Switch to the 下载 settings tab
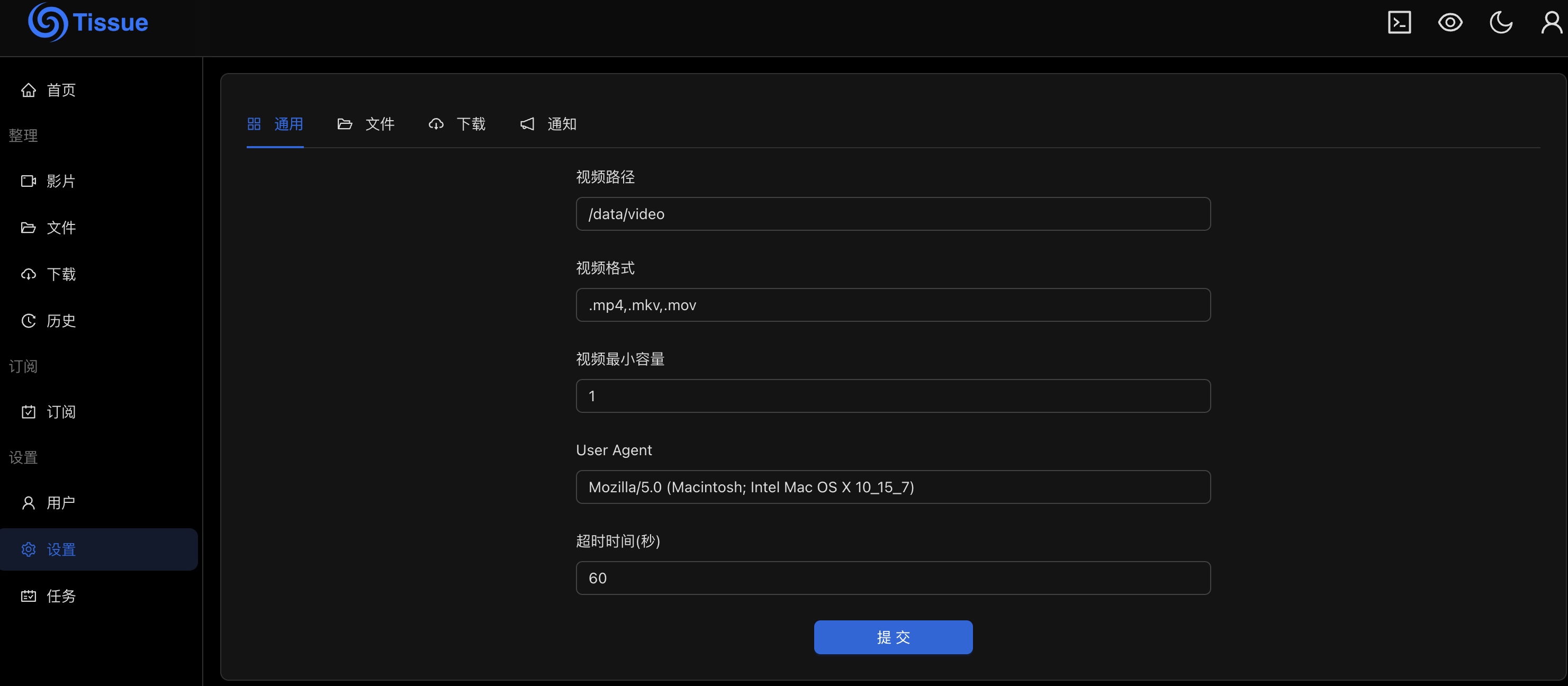 [457, 124]
